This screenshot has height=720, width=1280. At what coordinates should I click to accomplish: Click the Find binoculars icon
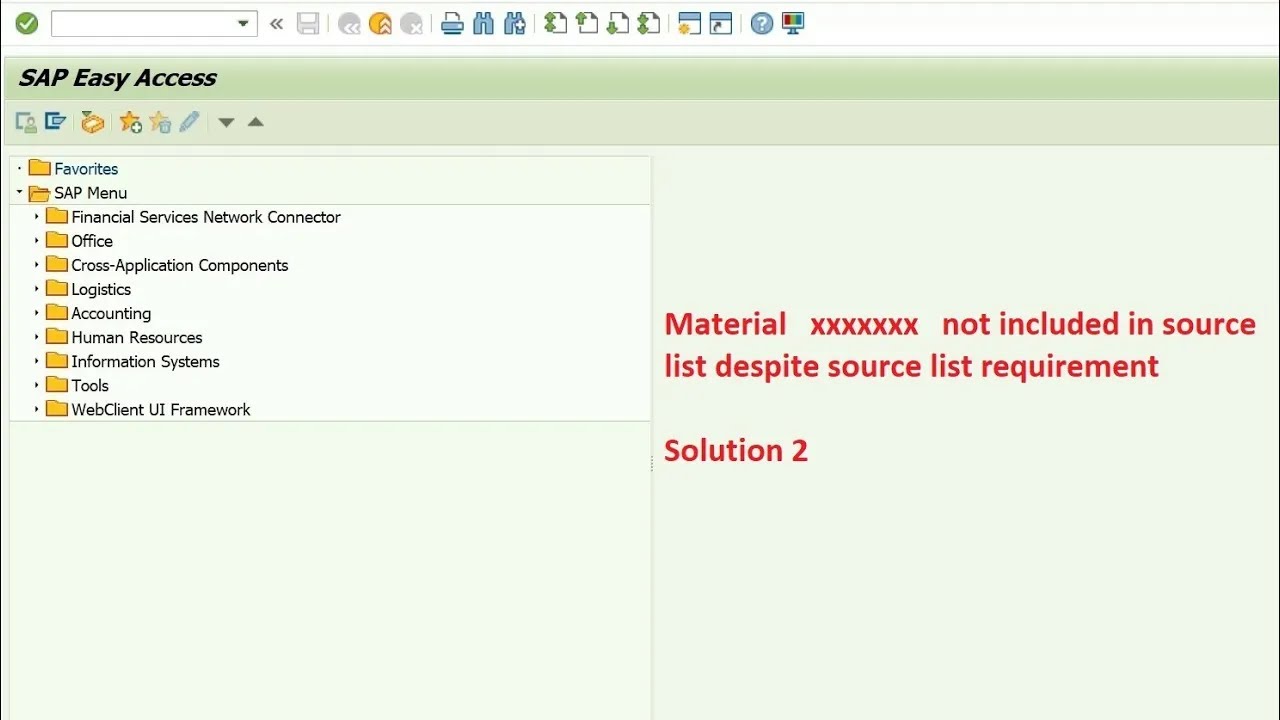tap(483, 24)
